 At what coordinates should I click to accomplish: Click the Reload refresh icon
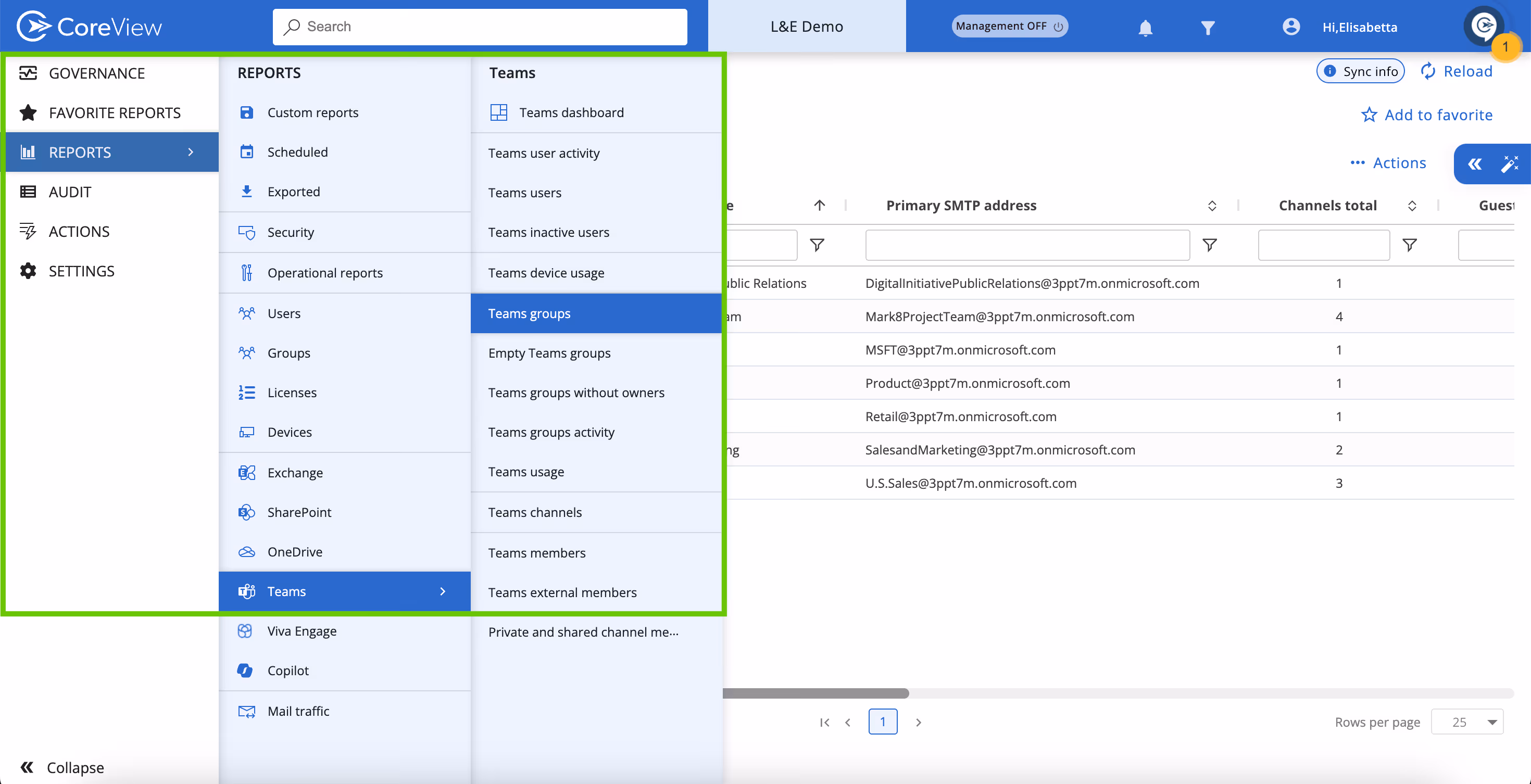pos(1427,71)
